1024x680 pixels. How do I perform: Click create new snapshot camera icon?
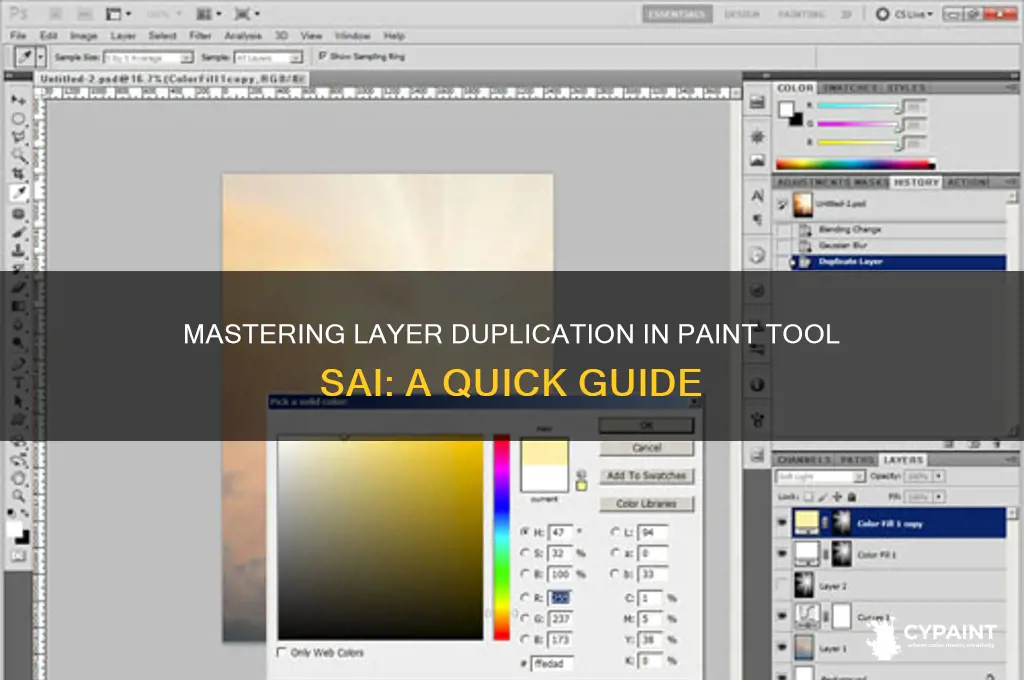tap(974, 444)
